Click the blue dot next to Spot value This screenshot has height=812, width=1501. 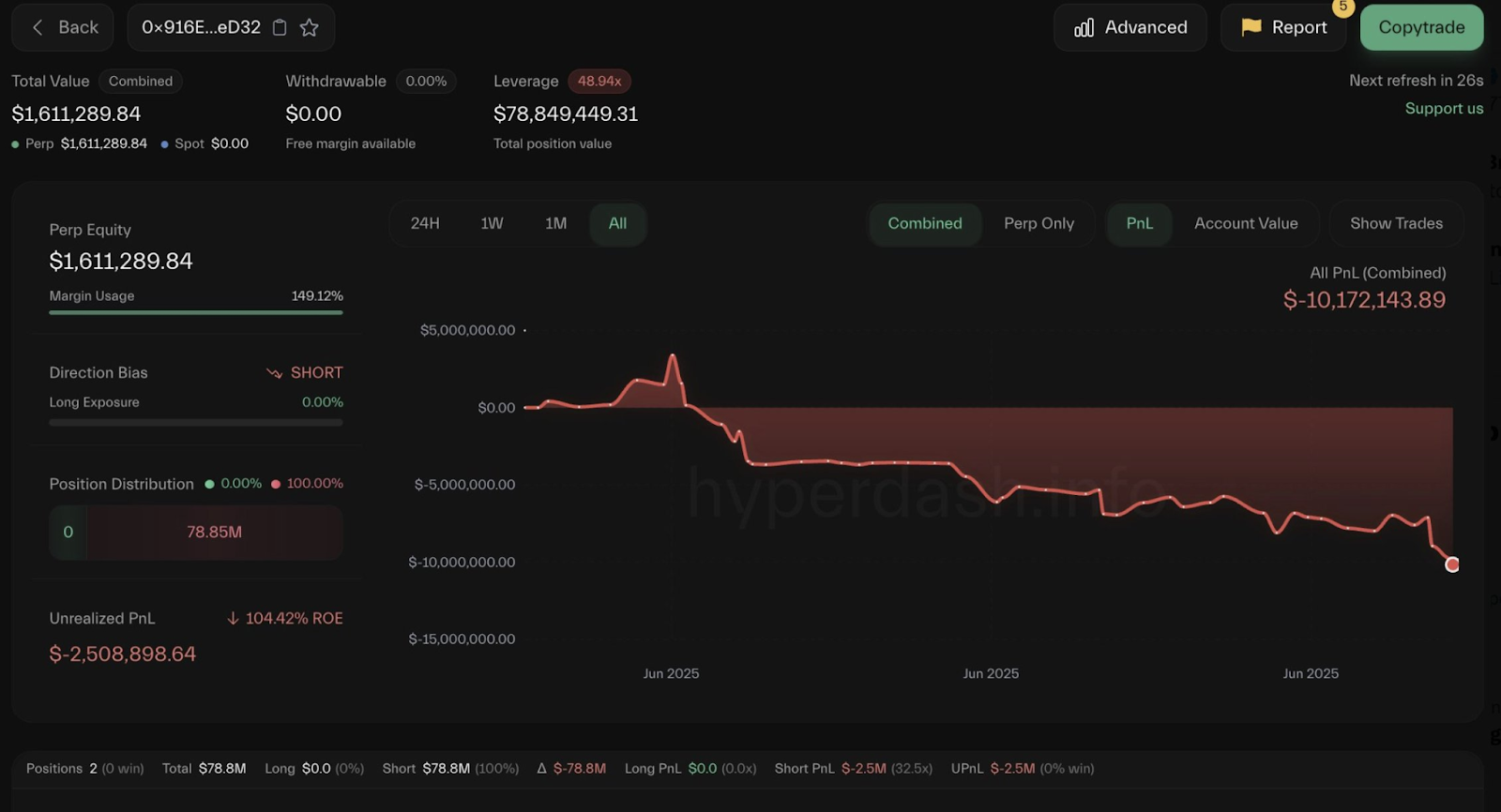(x=165, y=144)
